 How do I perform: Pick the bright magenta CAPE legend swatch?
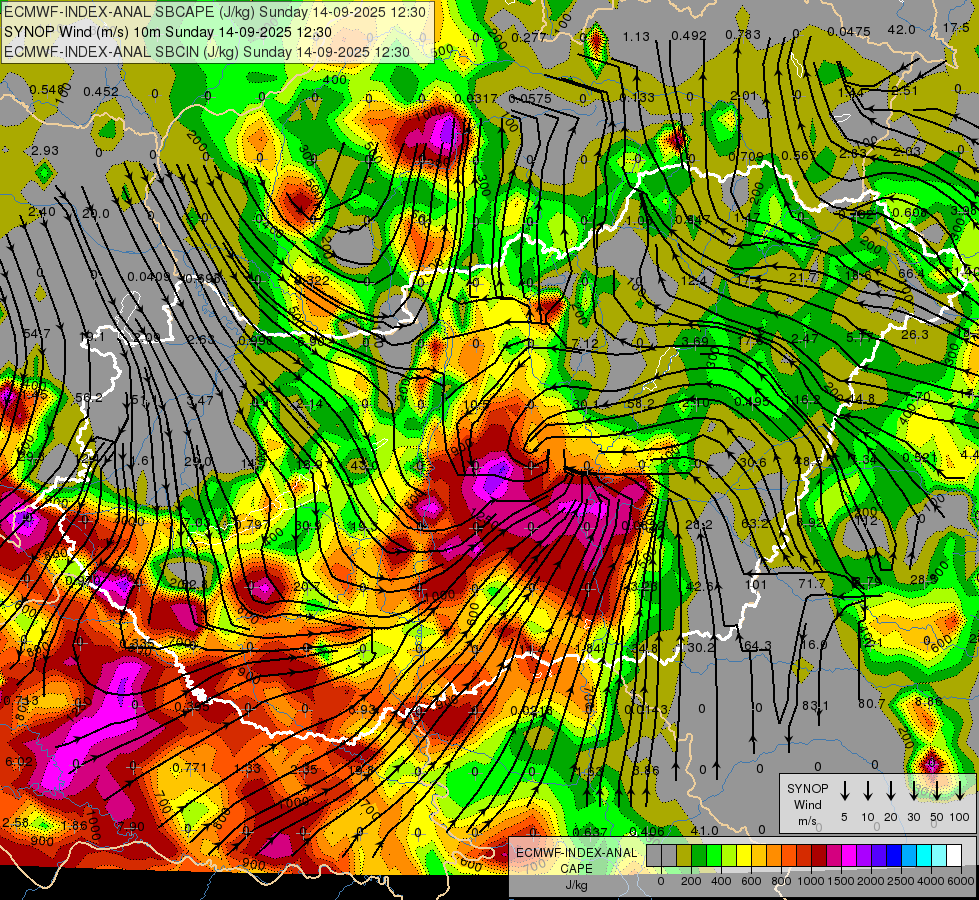point(849,856)
